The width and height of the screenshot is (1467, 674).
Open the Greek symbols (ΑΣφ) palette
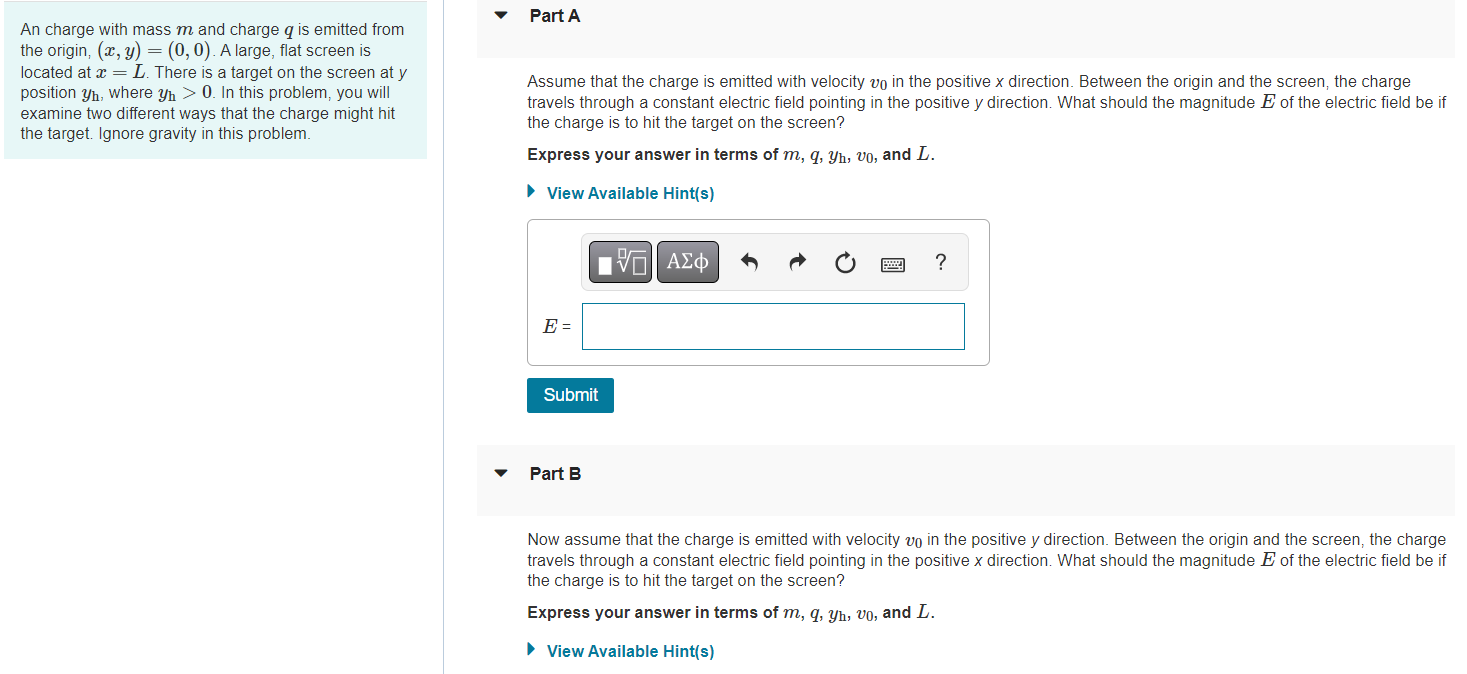687,261
